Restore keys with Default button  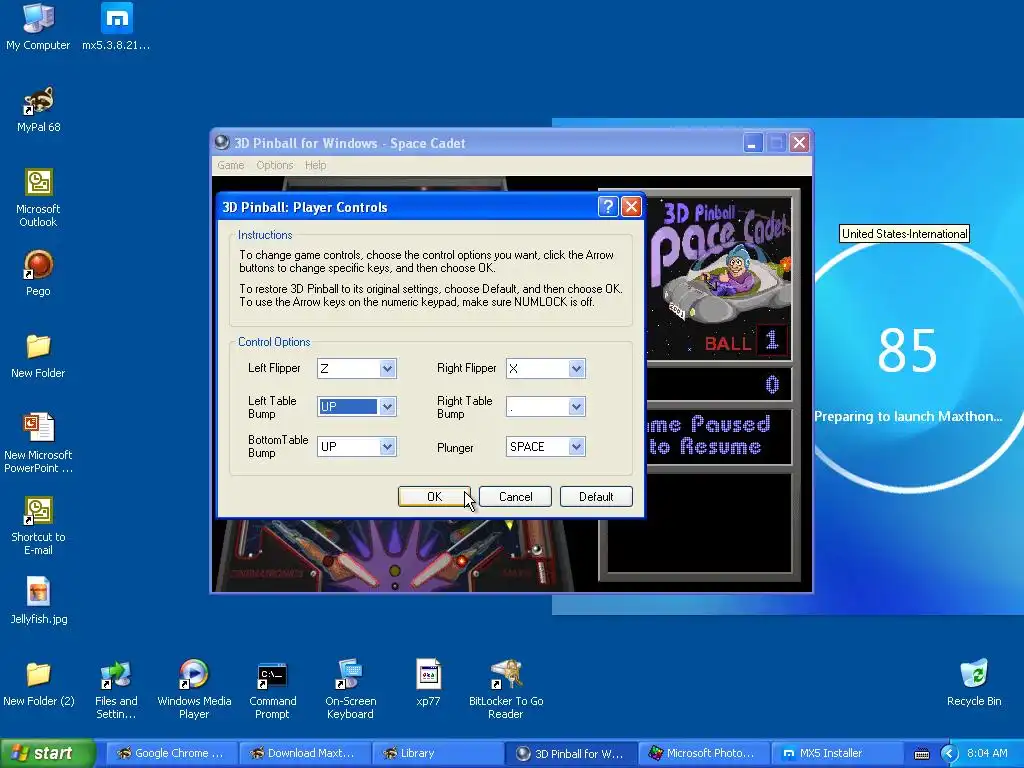pyautogui.click(x=596, y=496)
